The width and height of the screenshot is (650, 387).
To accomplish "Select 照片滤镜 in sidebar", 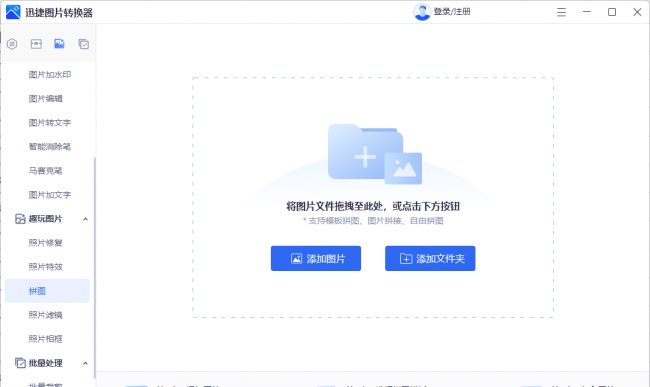I will pyautogui.click(x=46, y=315).
